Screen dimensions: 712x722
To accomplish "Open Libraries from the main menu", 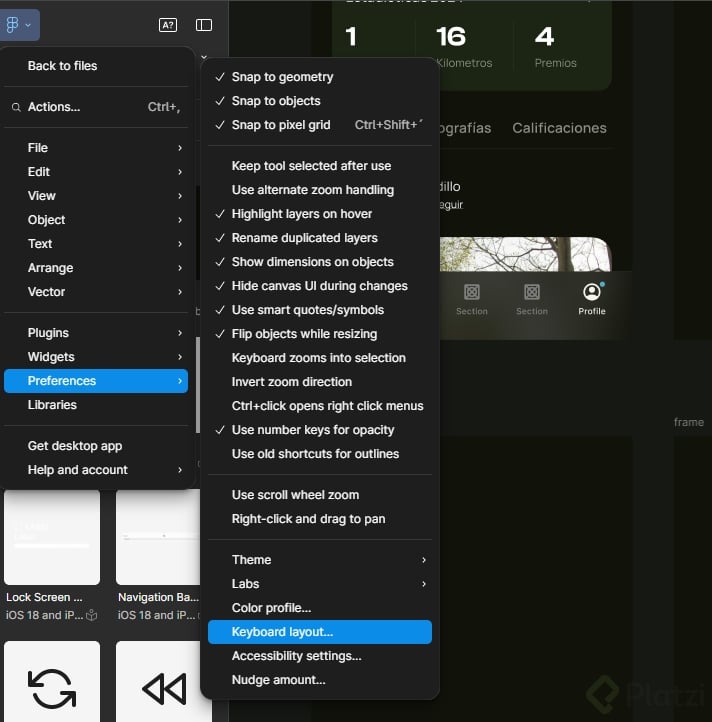I will pos(96,405).
